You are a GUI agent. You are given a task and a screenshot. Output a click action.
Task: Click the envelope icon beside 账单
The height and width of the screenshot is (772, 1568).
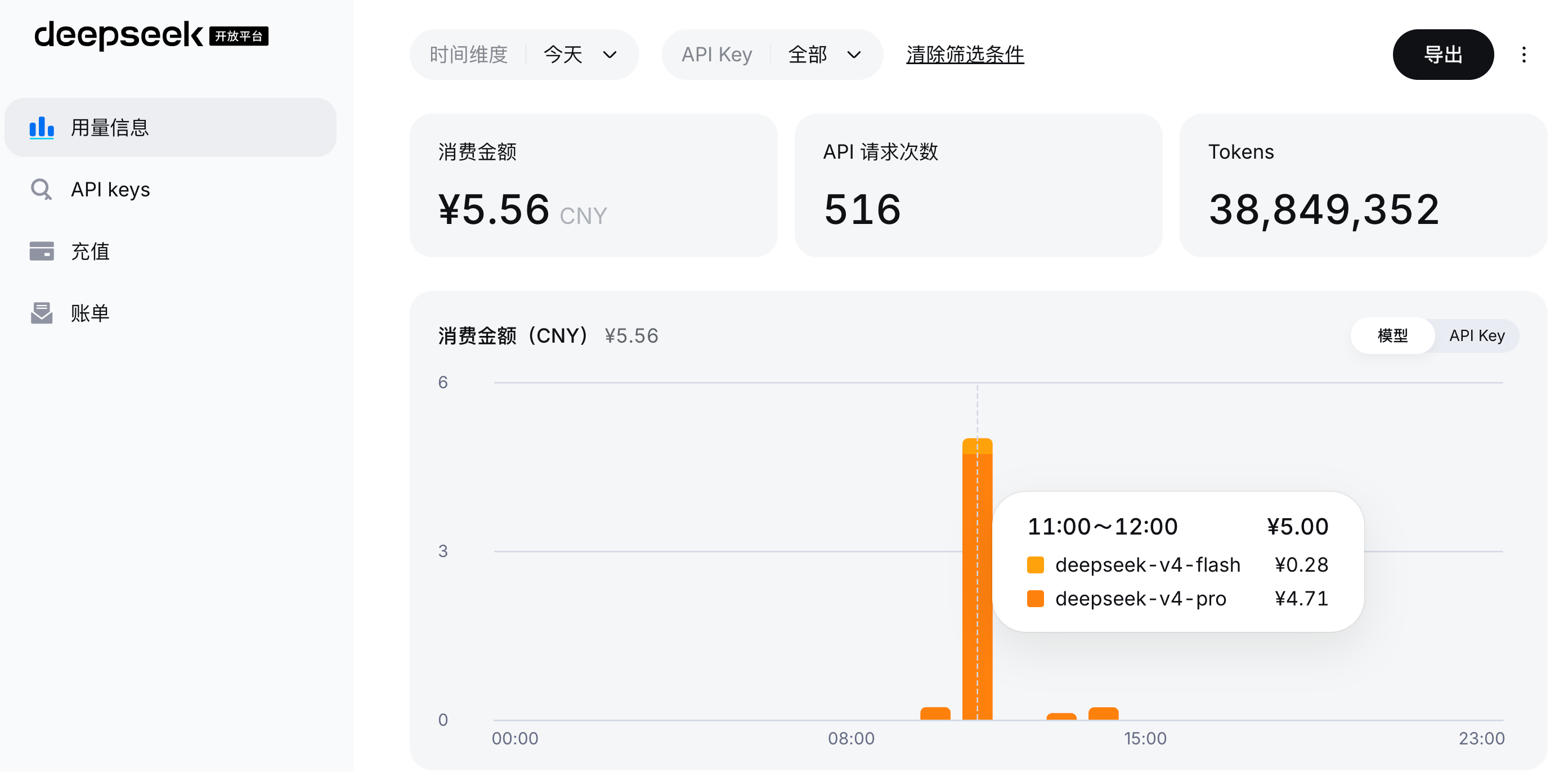click(42, 313)
